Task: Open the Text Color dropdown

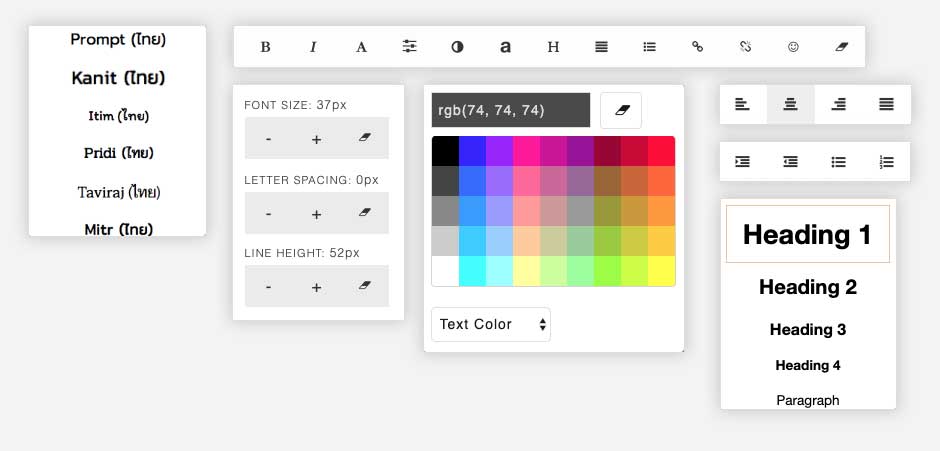Action: [491, 324]
